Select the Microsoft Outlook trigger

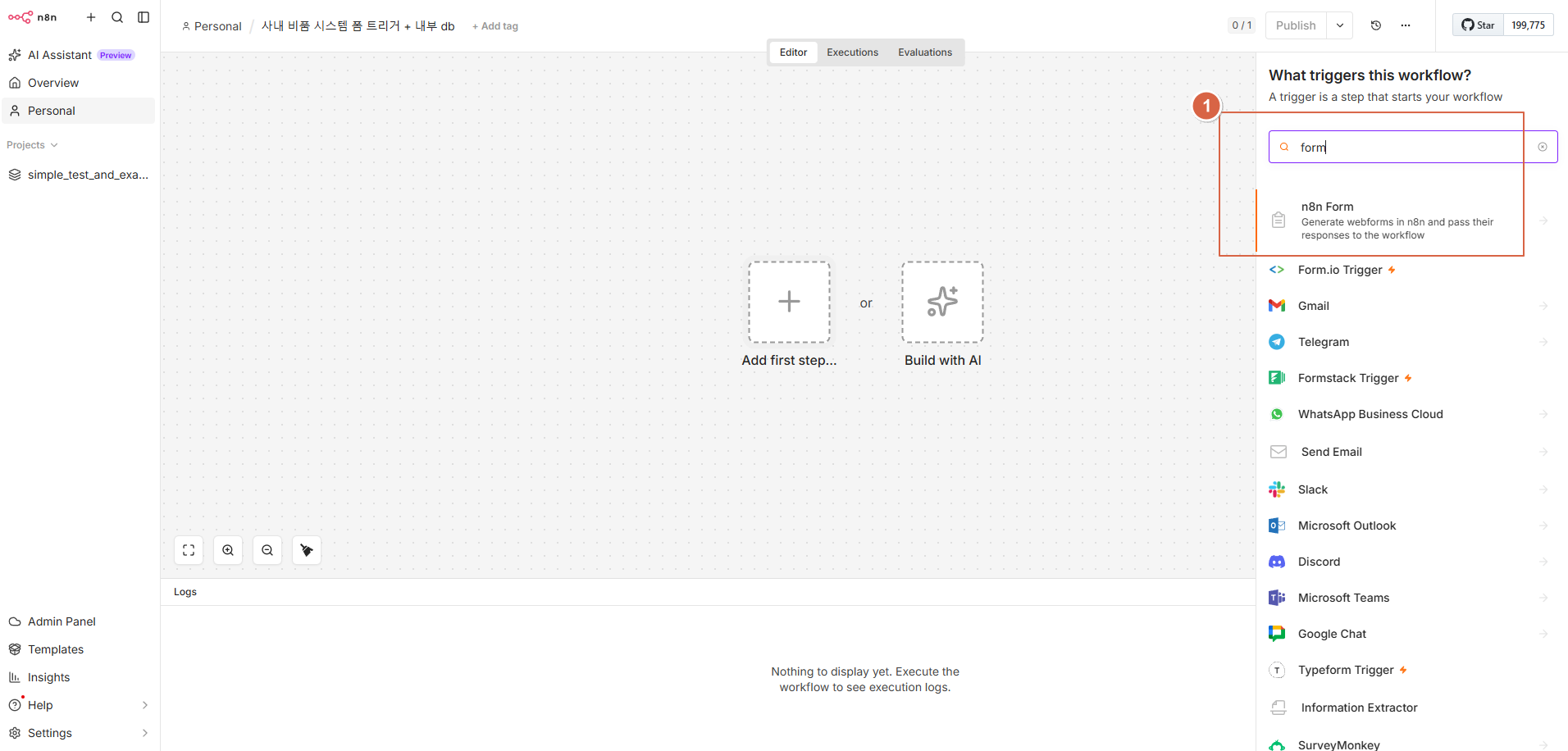pyautogui.click(x=1408, y=526)
